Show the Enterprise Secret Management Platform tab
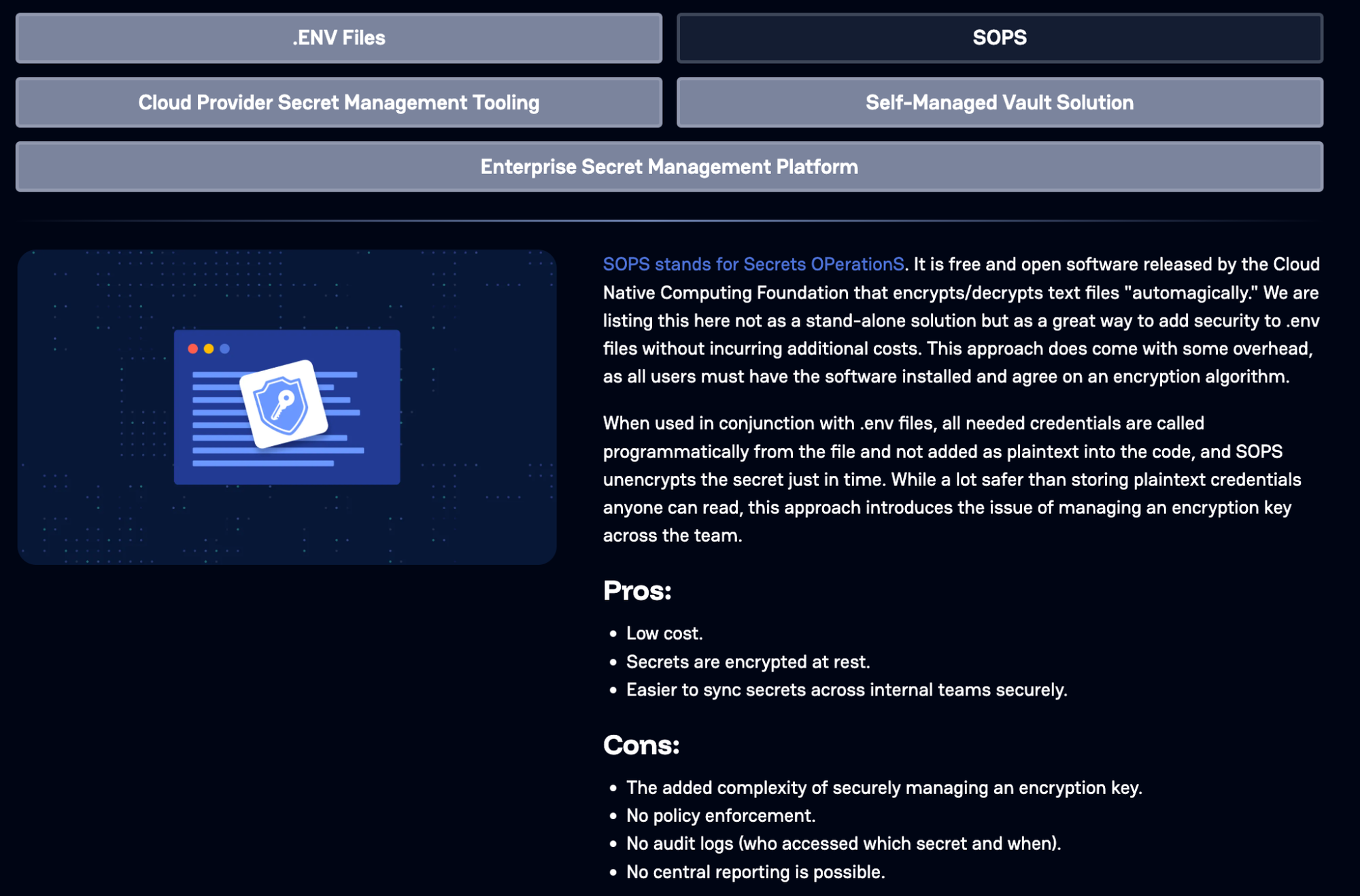 point(669,167)
